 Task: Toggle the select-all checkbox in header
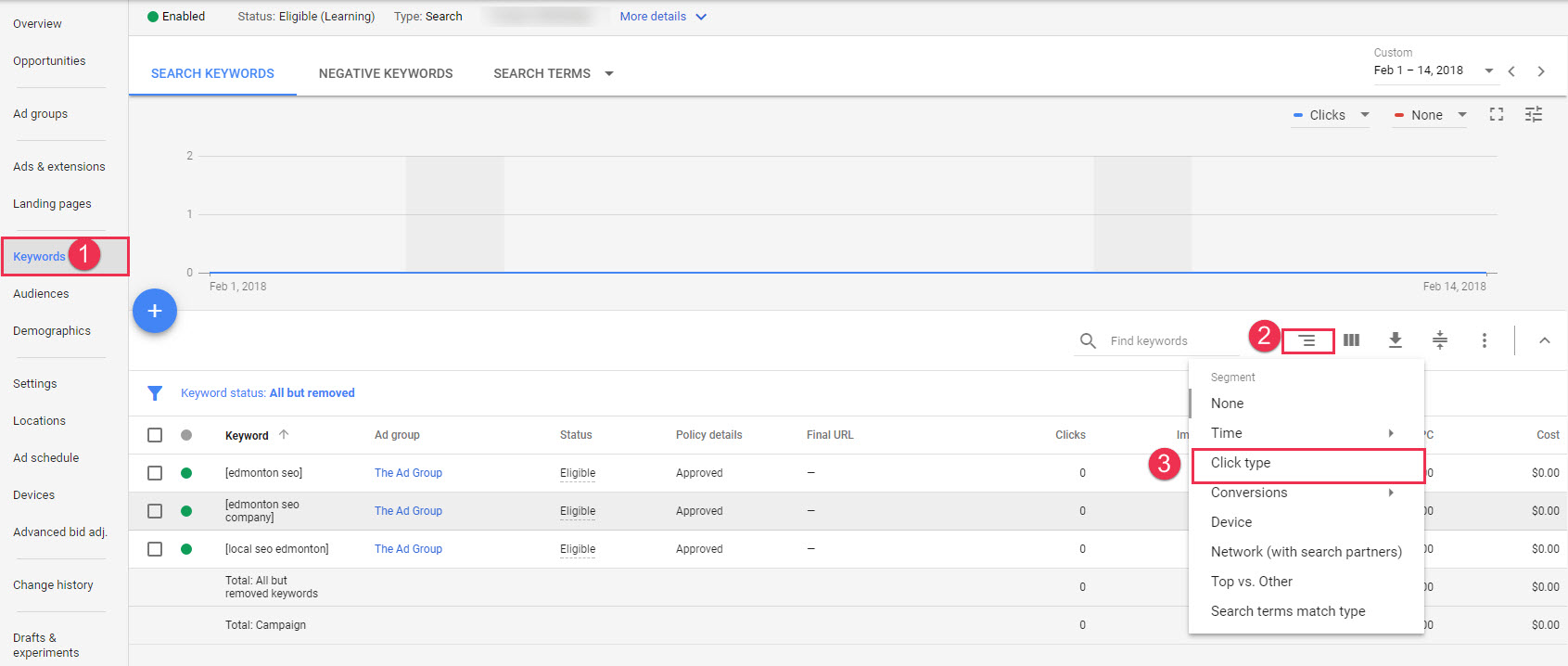pyautogui.click(x=155, y=435)
